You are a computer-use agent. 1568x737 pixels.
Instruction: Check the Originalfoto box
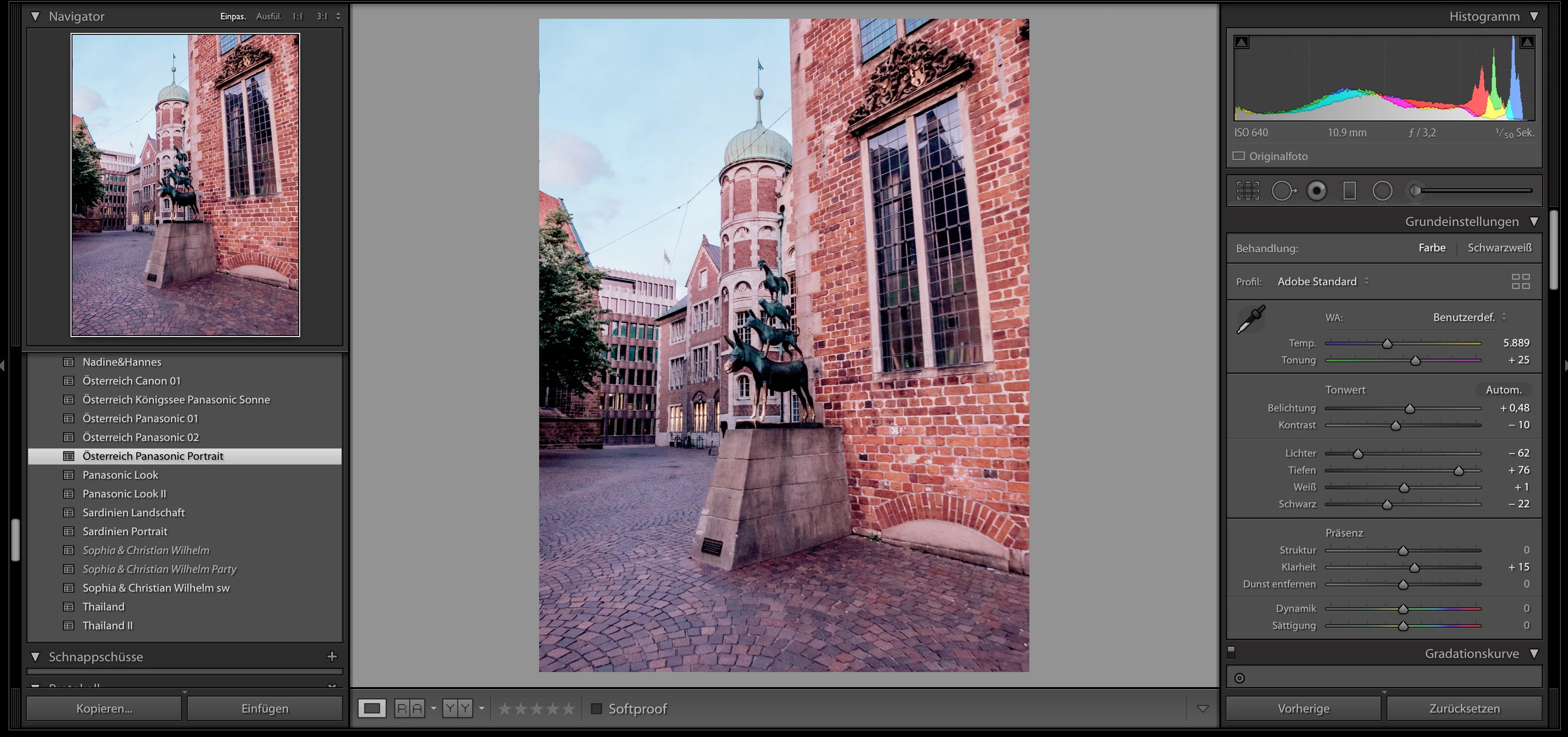click(1239, 156)
